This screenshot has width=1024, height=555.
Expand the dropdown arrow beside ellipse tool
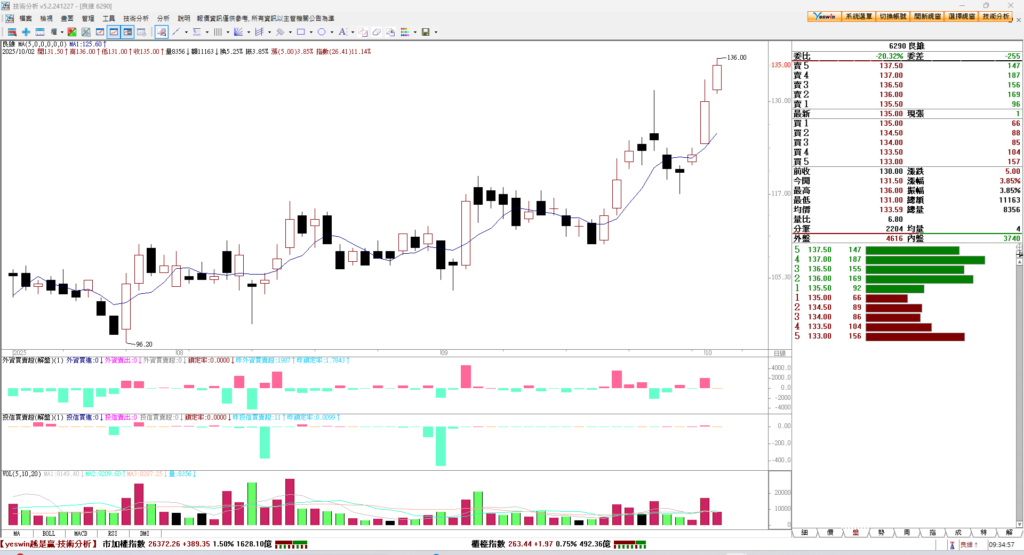tap(331, 32)
